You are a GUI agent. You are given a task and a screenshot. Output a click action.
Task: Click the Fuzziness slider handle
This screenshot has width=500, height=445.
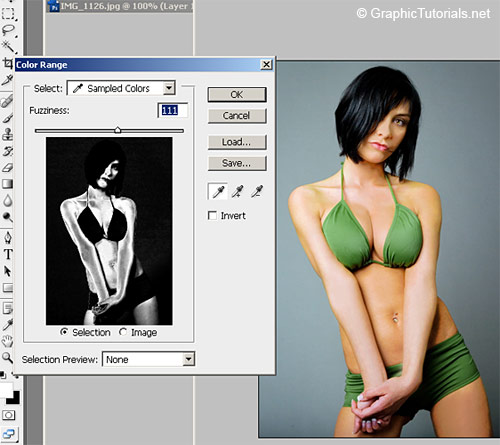118,130
